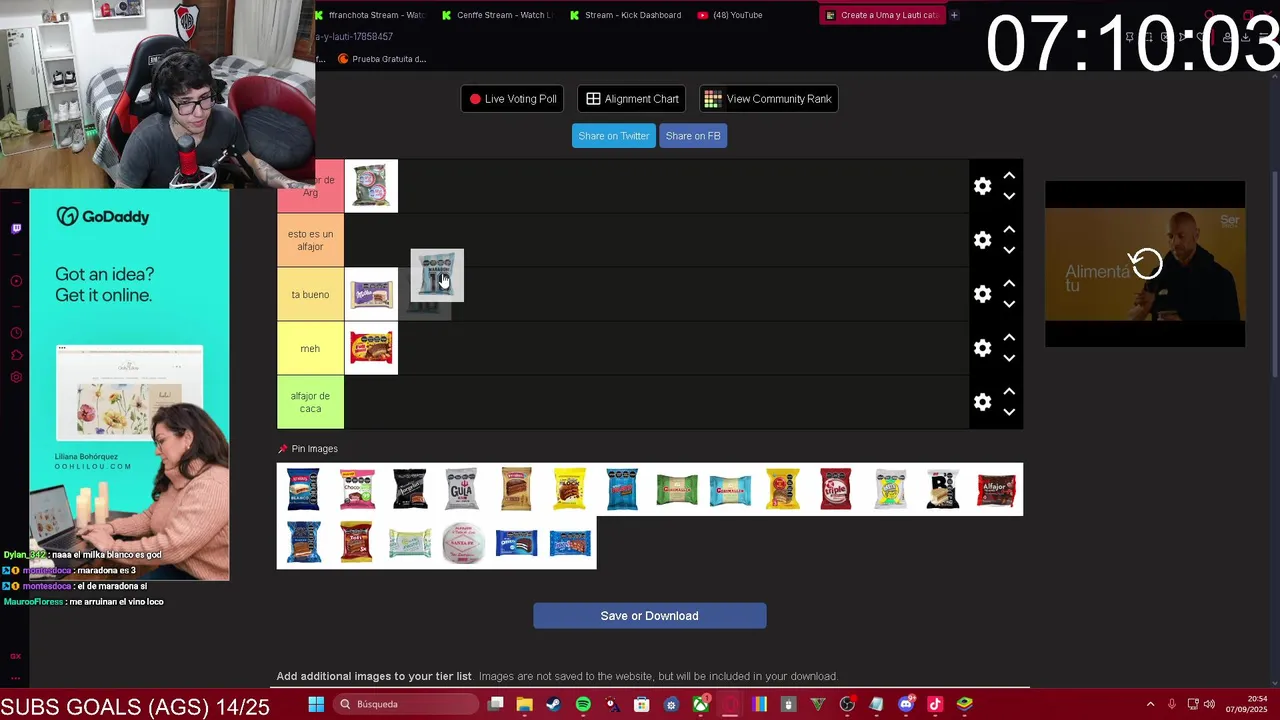The width and height of the screenshot is (1280, 720).
Task: Switch to 'Create a Uma y Lauti' tab
Action: click(882, 15)
